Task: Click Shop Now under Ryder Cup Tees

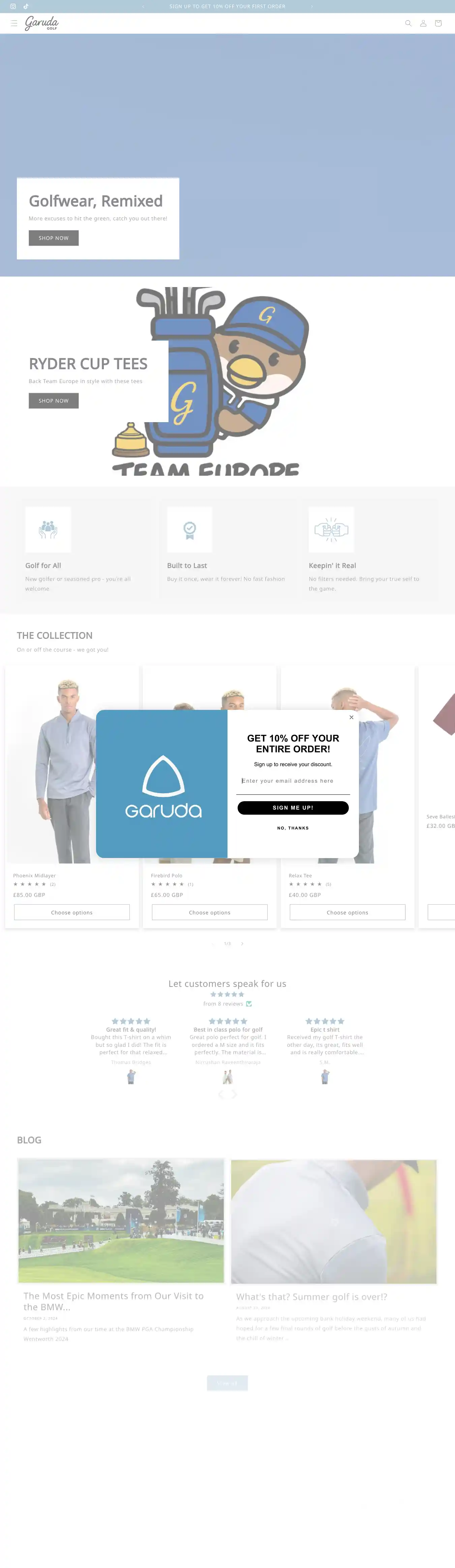Action: pyautogui.click(x=54, y=401)
